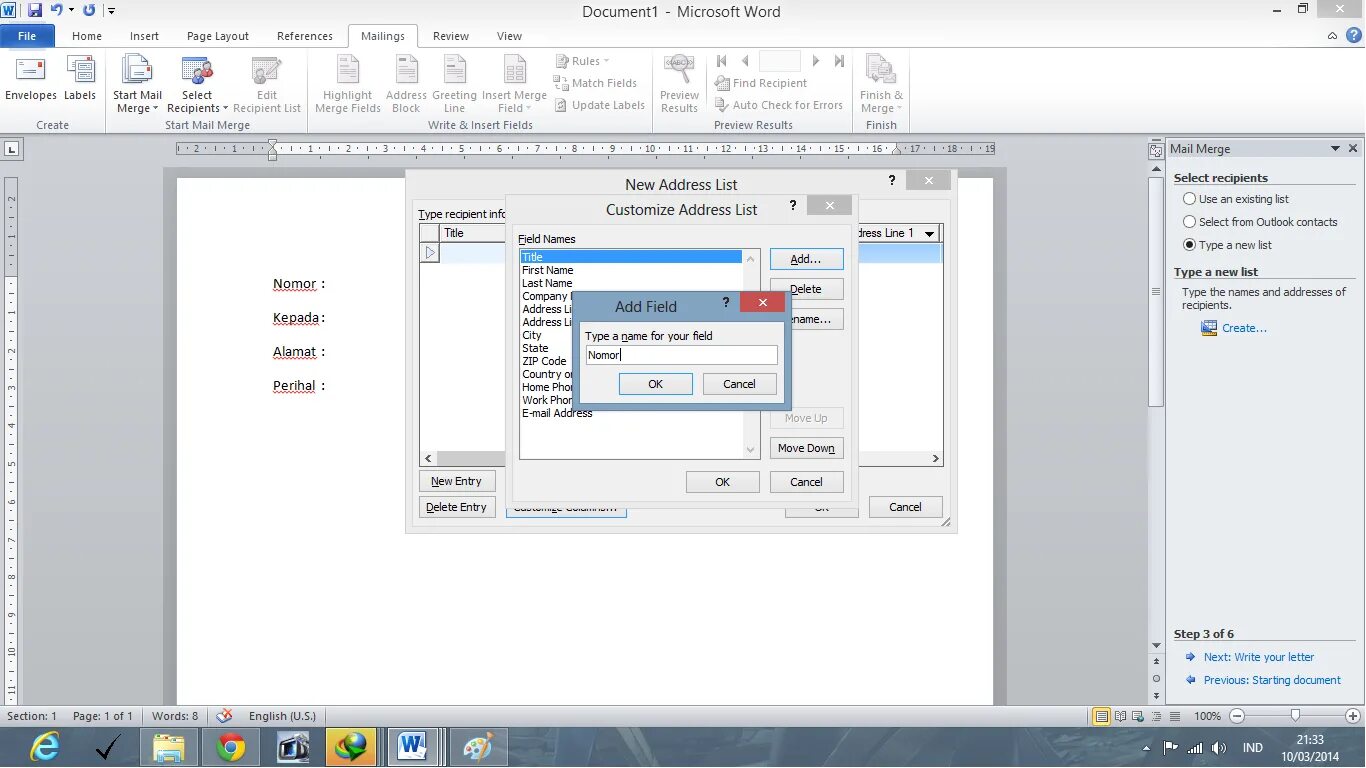1366x768 pixels.
Task: Click the Word Help question icon
Action: (x=1353, y=36)
